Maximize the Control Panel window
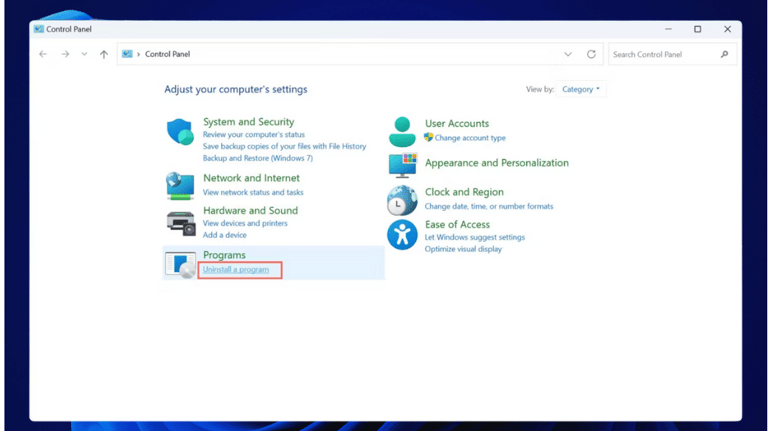 [x=697, y=29]
